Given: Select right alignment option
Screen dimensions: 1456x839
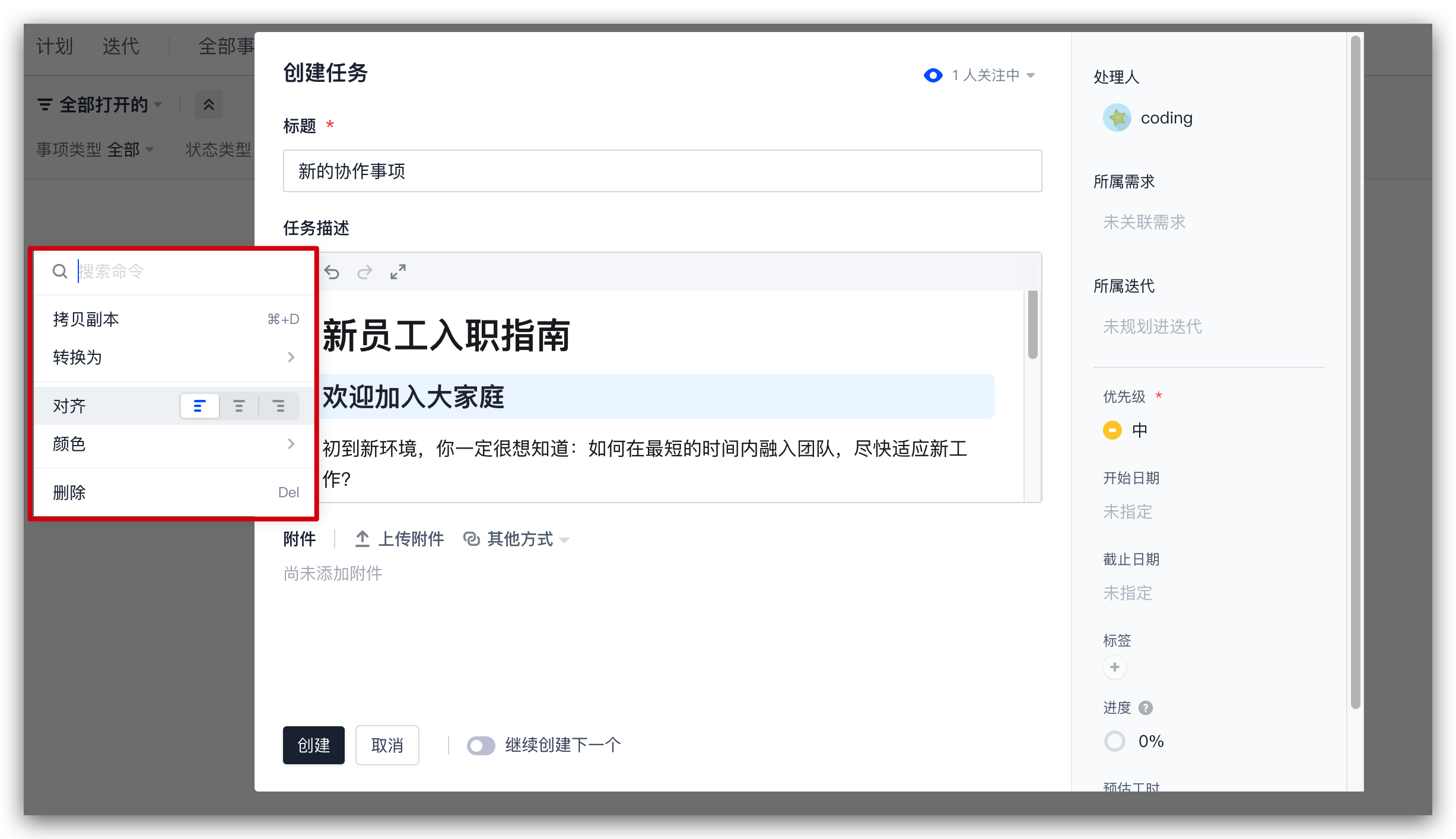Looking at the screenshot, I should point(278,406).
